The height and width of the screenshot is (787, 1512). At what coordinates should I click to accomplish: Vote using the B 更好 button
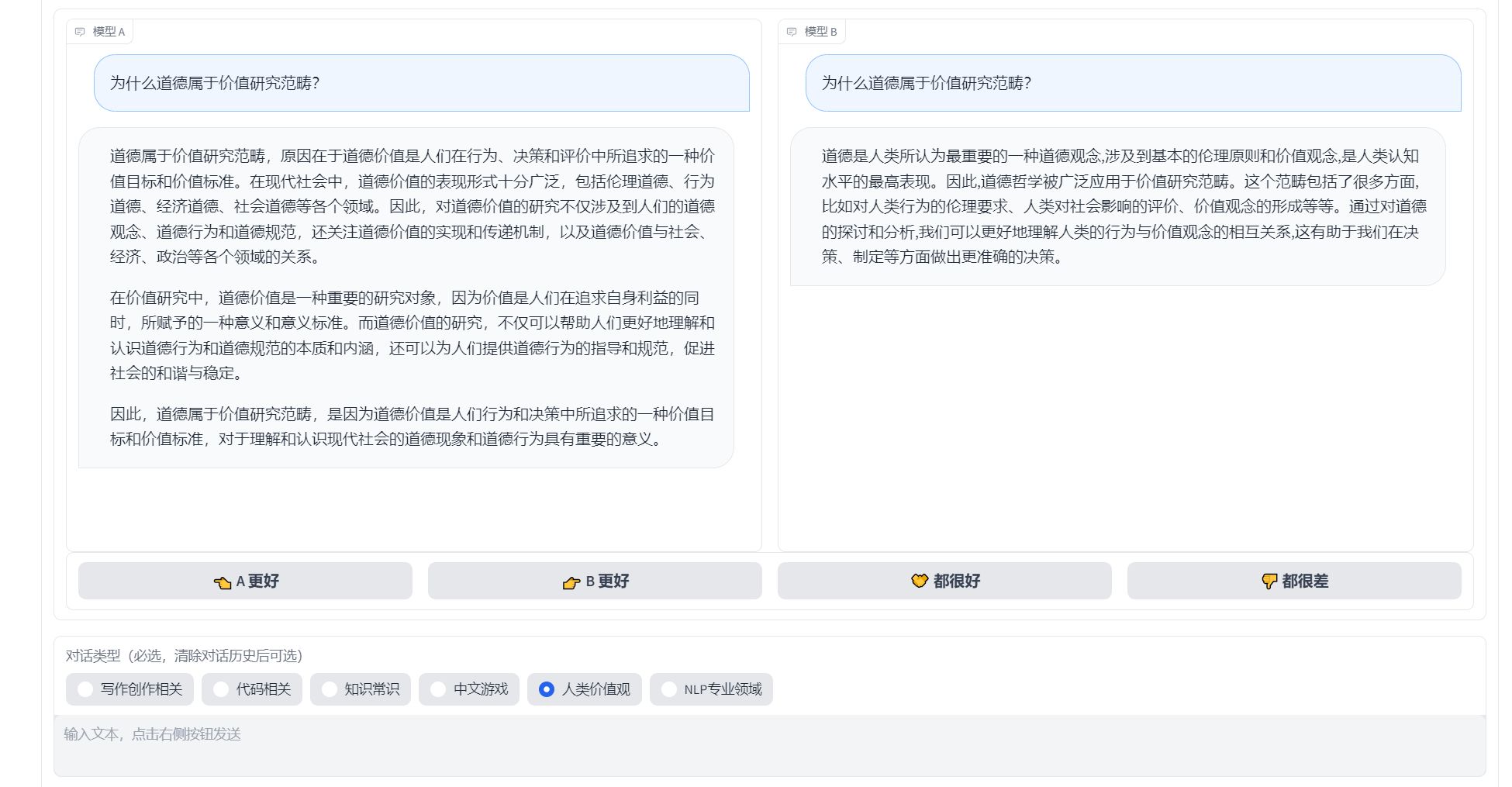pos(594,581)
